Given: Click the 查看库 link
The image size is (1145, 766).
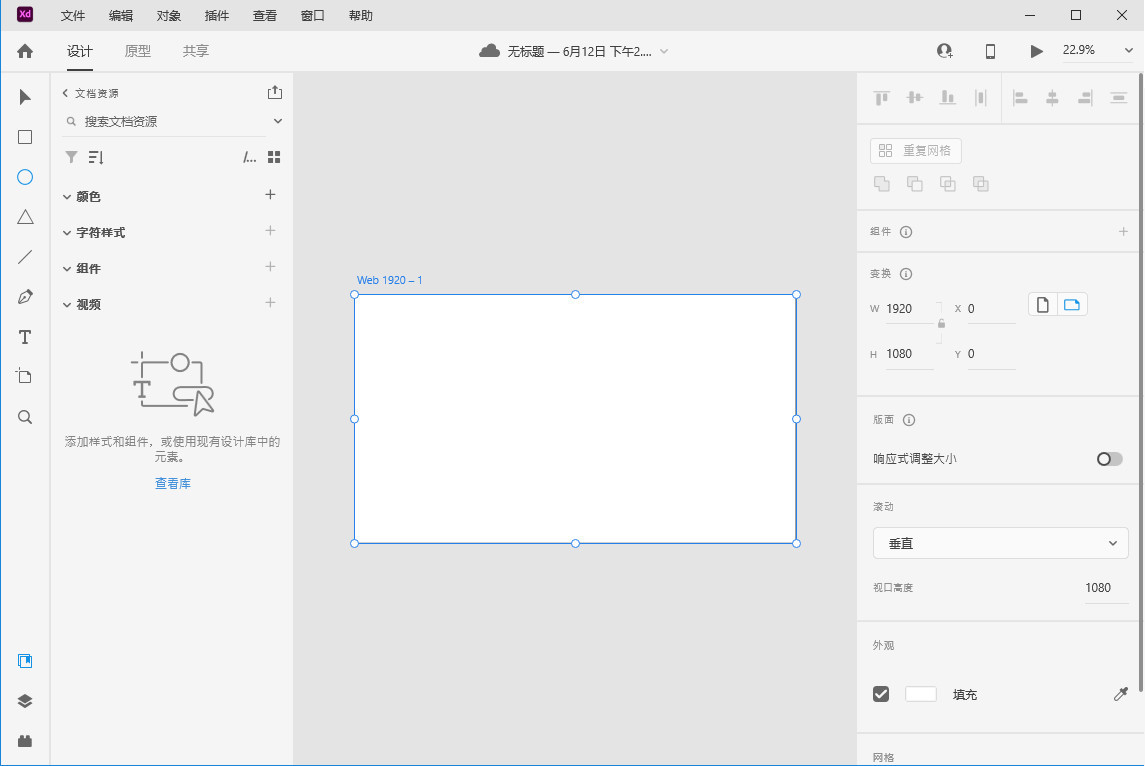Looking at the screenshot, I should (172, 484).
